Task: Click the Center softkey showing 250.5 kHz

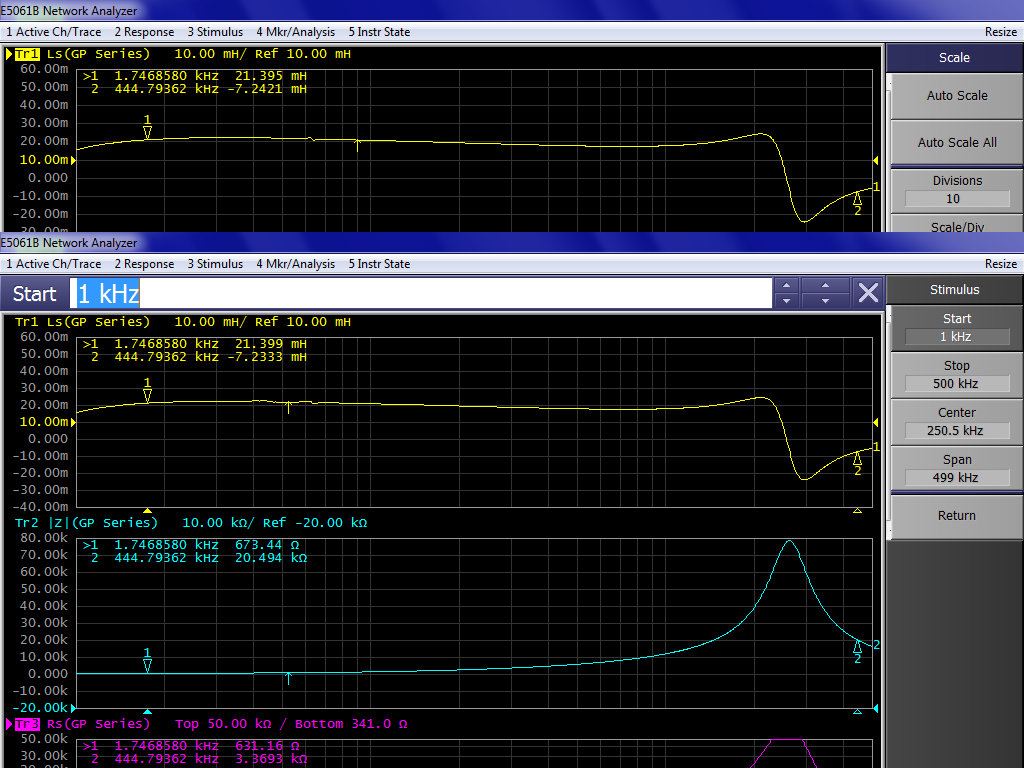Action: click(957, 422)
